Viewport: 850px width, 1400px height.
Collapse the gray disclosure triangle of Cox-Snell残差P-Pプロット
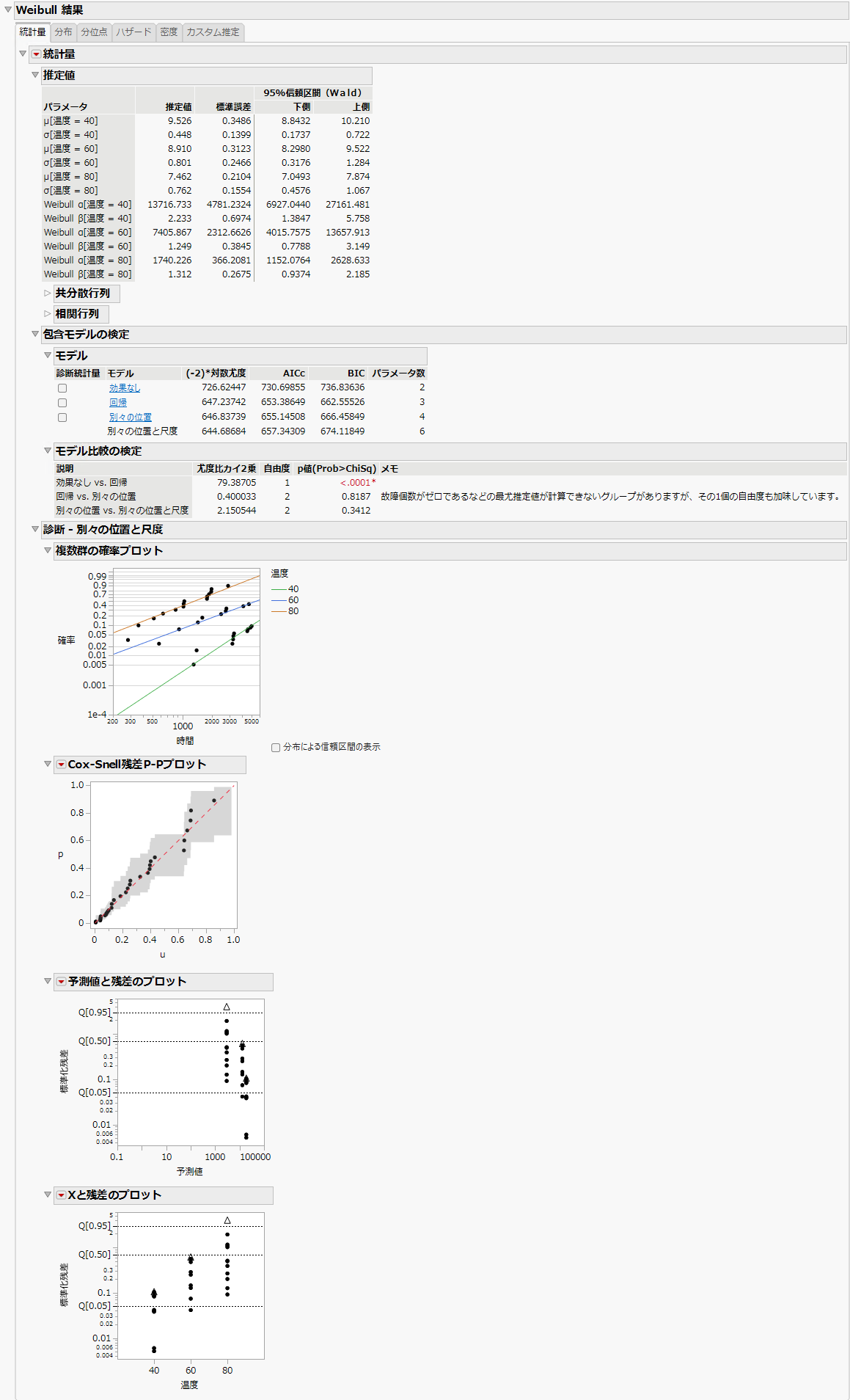(x=48, y=764)
